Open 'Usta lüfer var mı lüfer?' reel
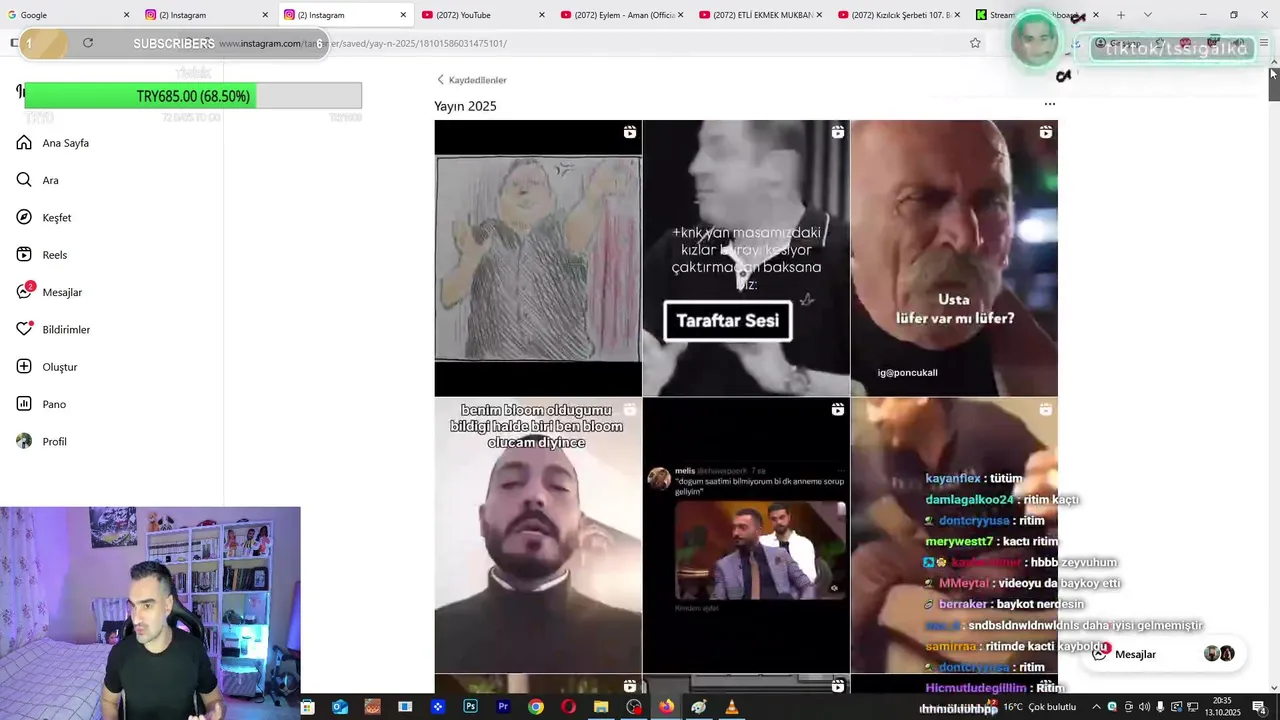Screen dimensions: 1280x720 coord(954,258)
